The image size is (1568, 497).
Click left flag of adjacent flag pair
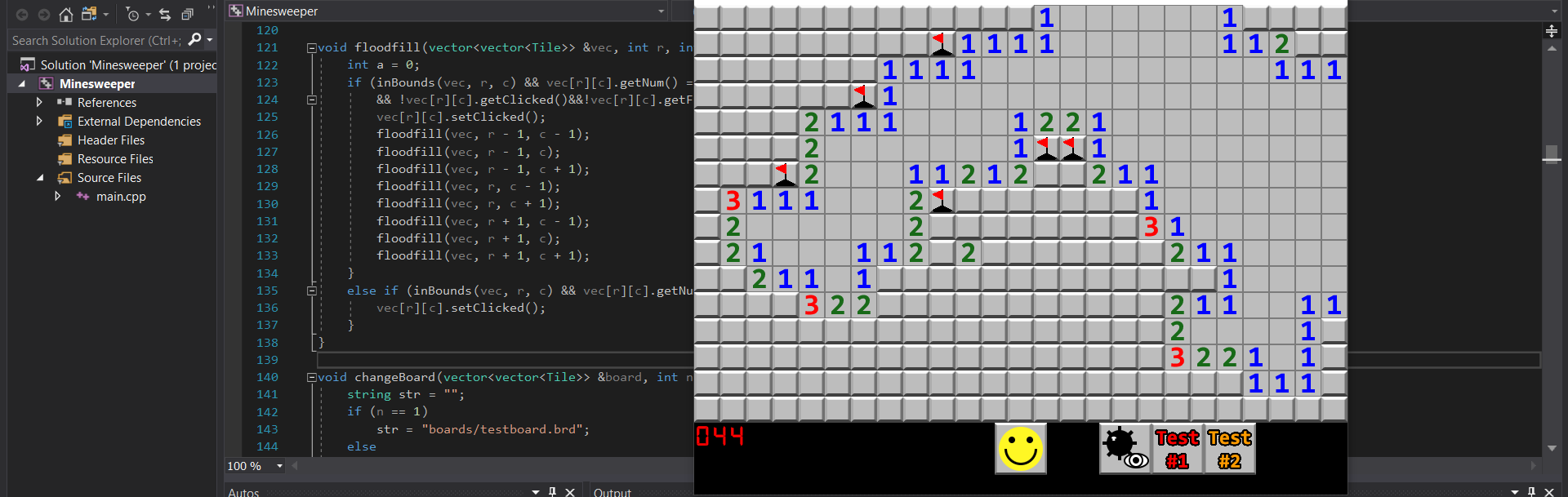click(1046, 148)
